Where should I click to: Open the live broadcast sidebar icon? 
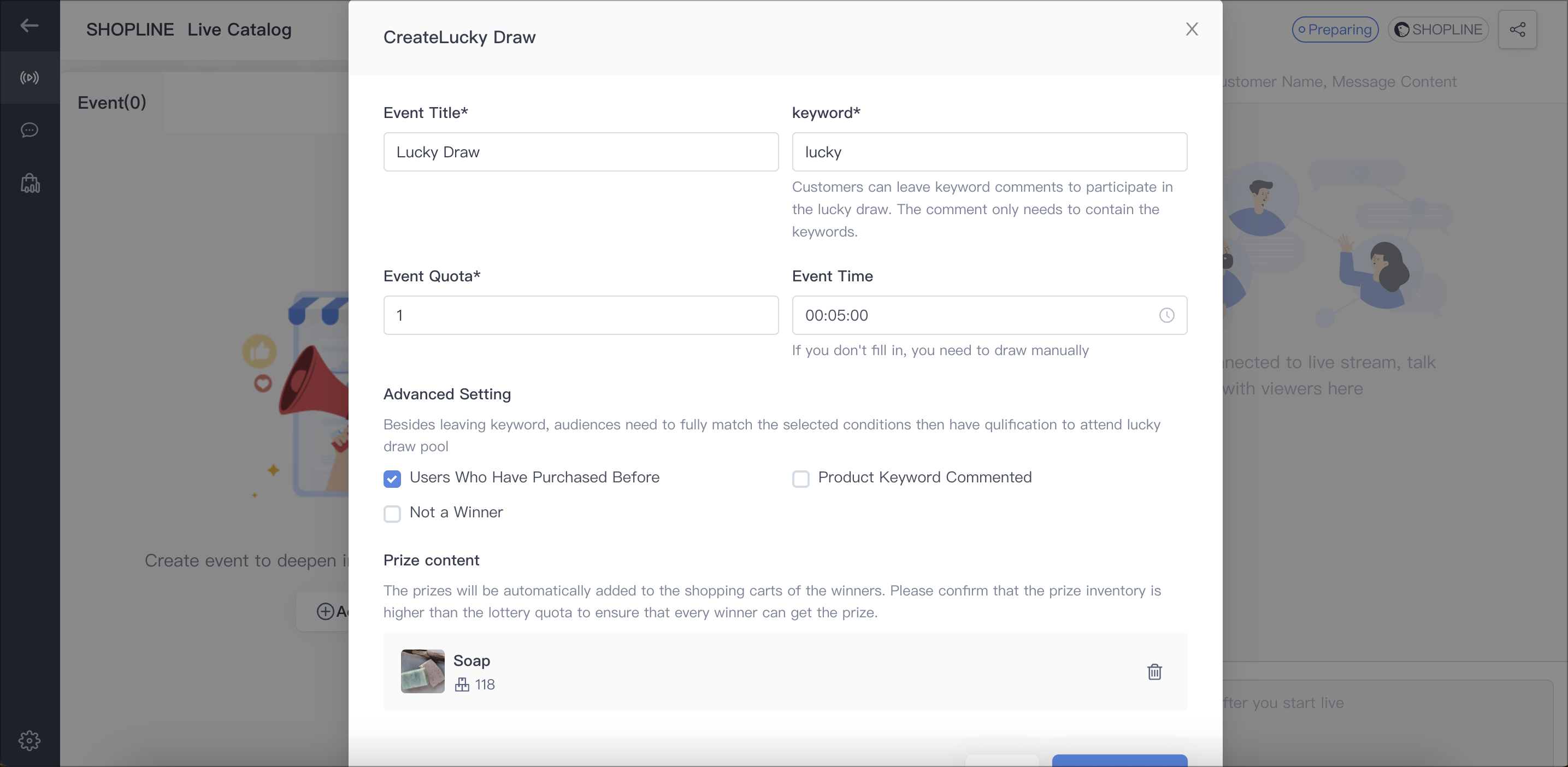29,78
